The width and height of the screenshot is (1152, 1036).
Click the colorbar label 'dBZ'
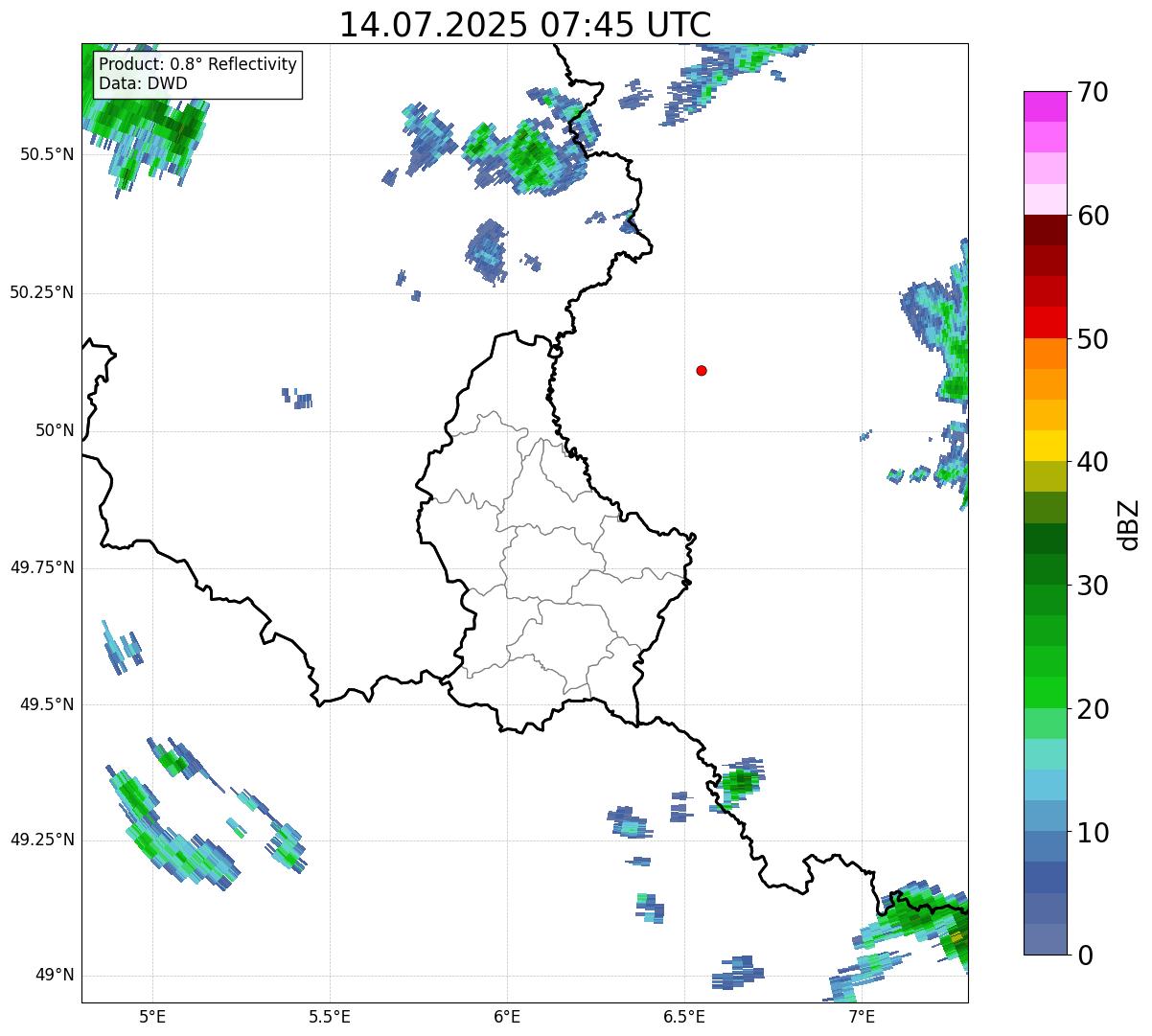click(1129, 523)
